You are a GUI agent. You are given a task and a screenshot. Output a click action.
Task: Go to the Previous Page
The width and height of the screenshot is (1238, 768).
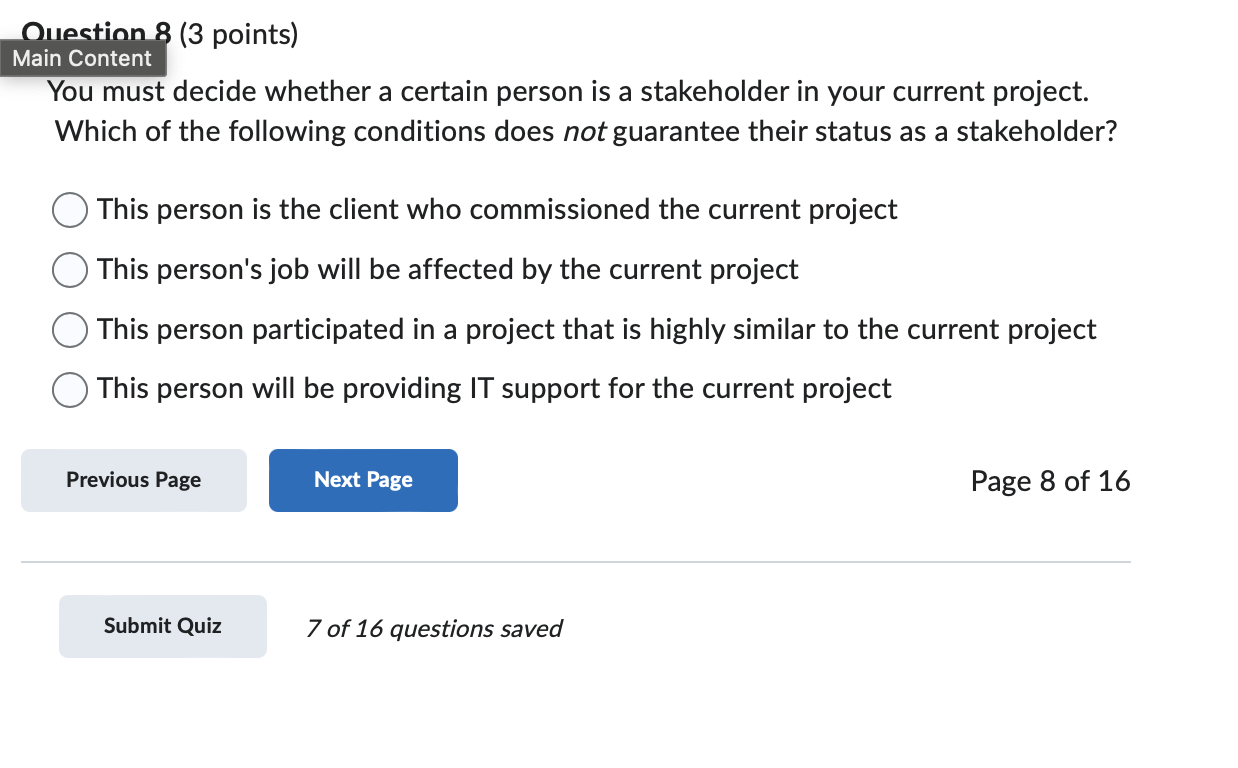(x=134, y=481)
